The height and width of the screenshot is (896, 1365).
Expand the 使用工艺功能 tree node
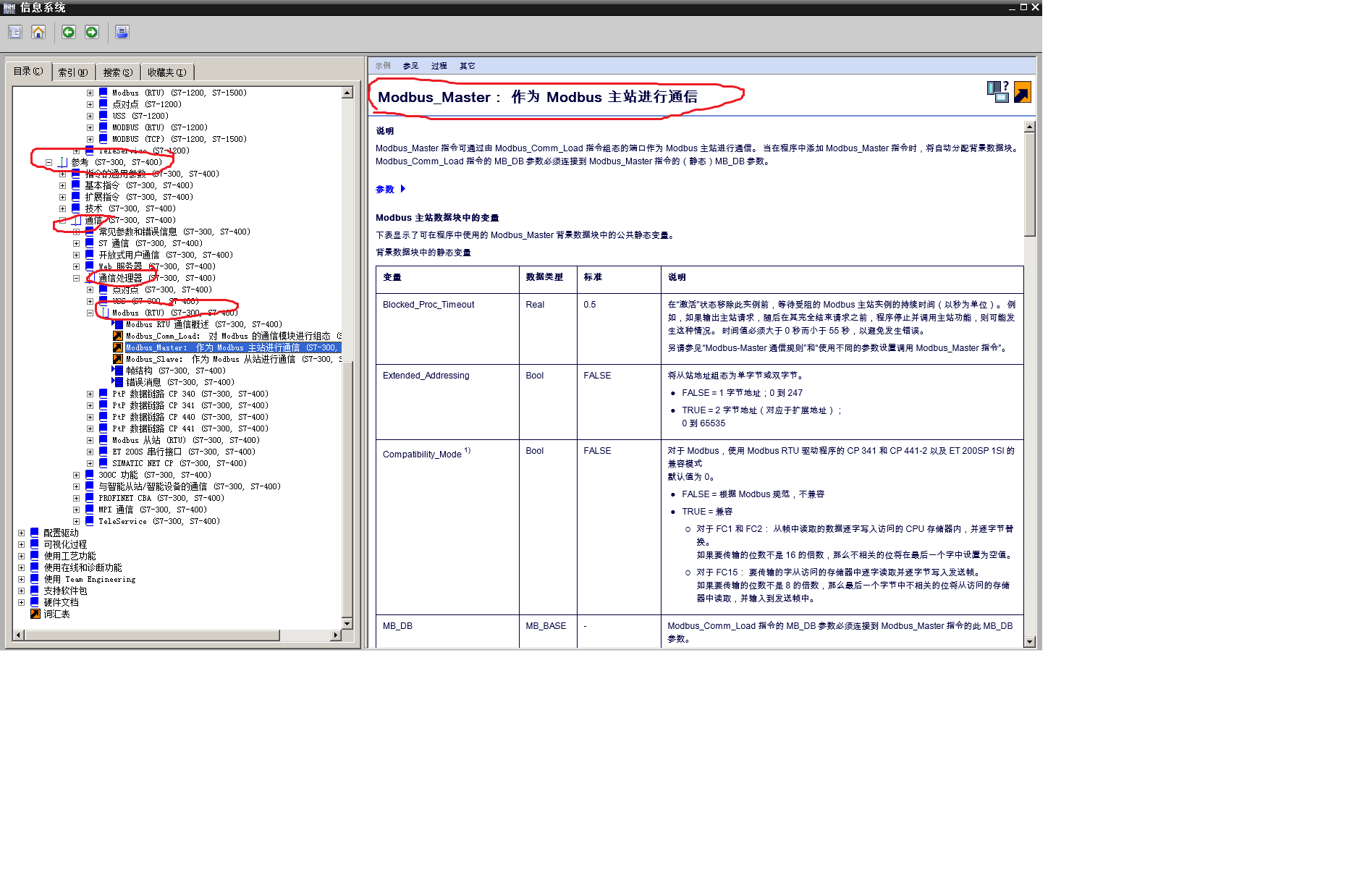point(21,557)
